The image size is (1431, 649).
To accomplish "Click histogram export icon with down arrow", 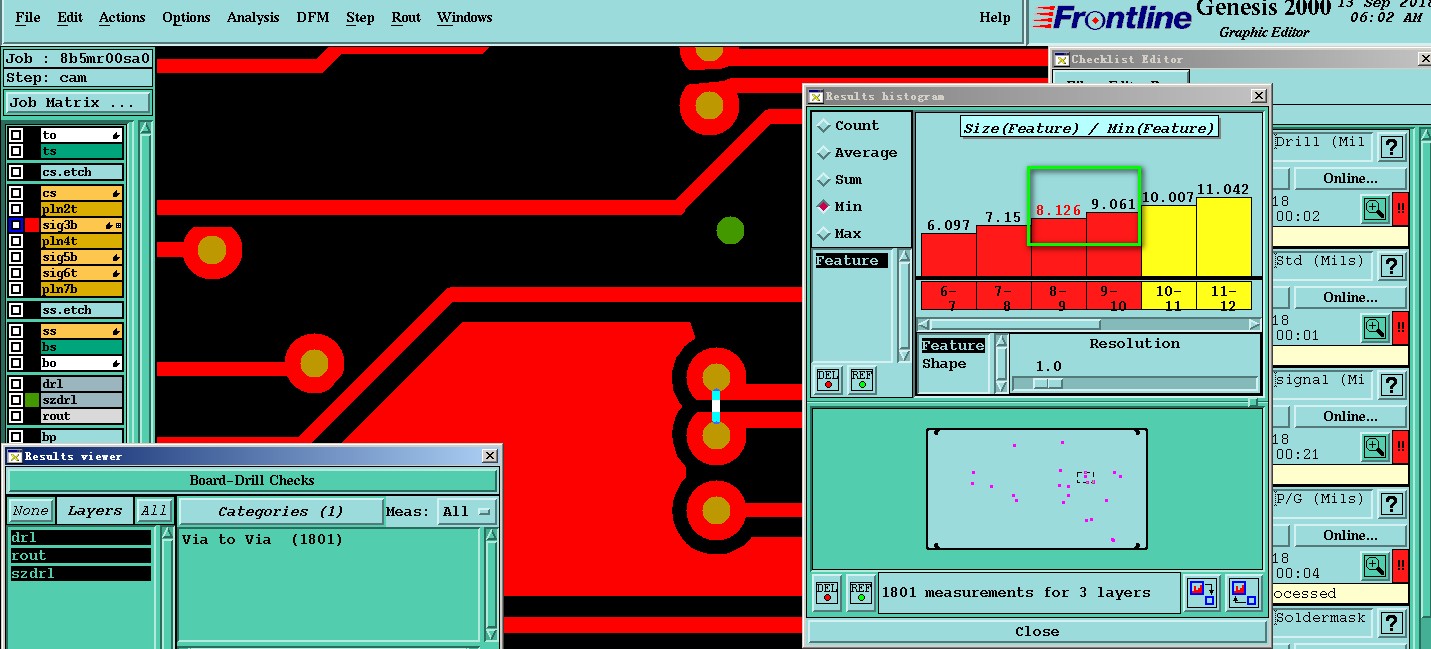I will [1201, 592].
